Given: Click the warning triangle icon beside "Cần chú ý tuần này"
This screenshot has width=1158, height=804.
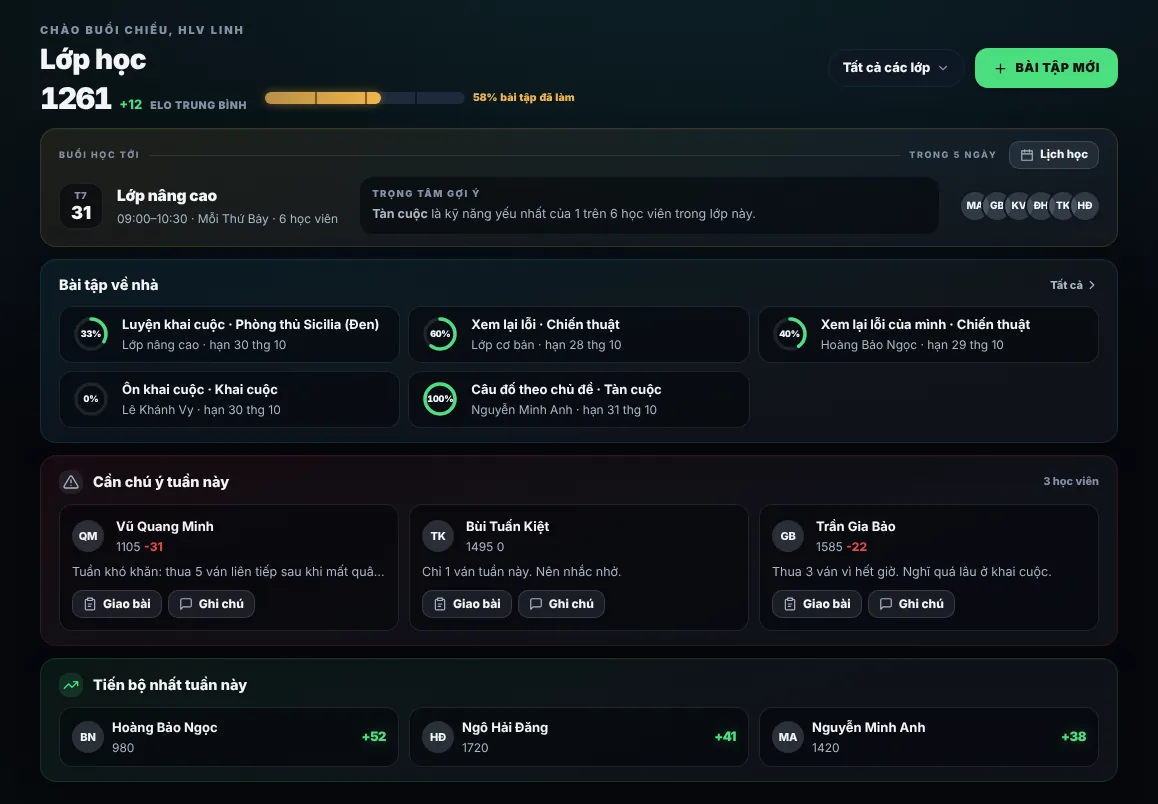Looking at the screenshot, I should click(71, 482).
